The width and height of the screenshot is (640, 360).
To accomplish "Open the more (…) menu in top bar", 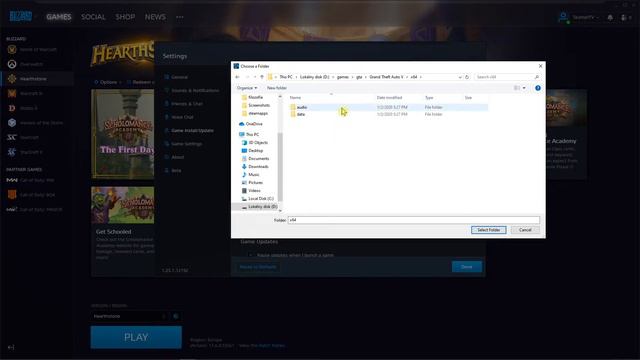I will coord(180,17).
